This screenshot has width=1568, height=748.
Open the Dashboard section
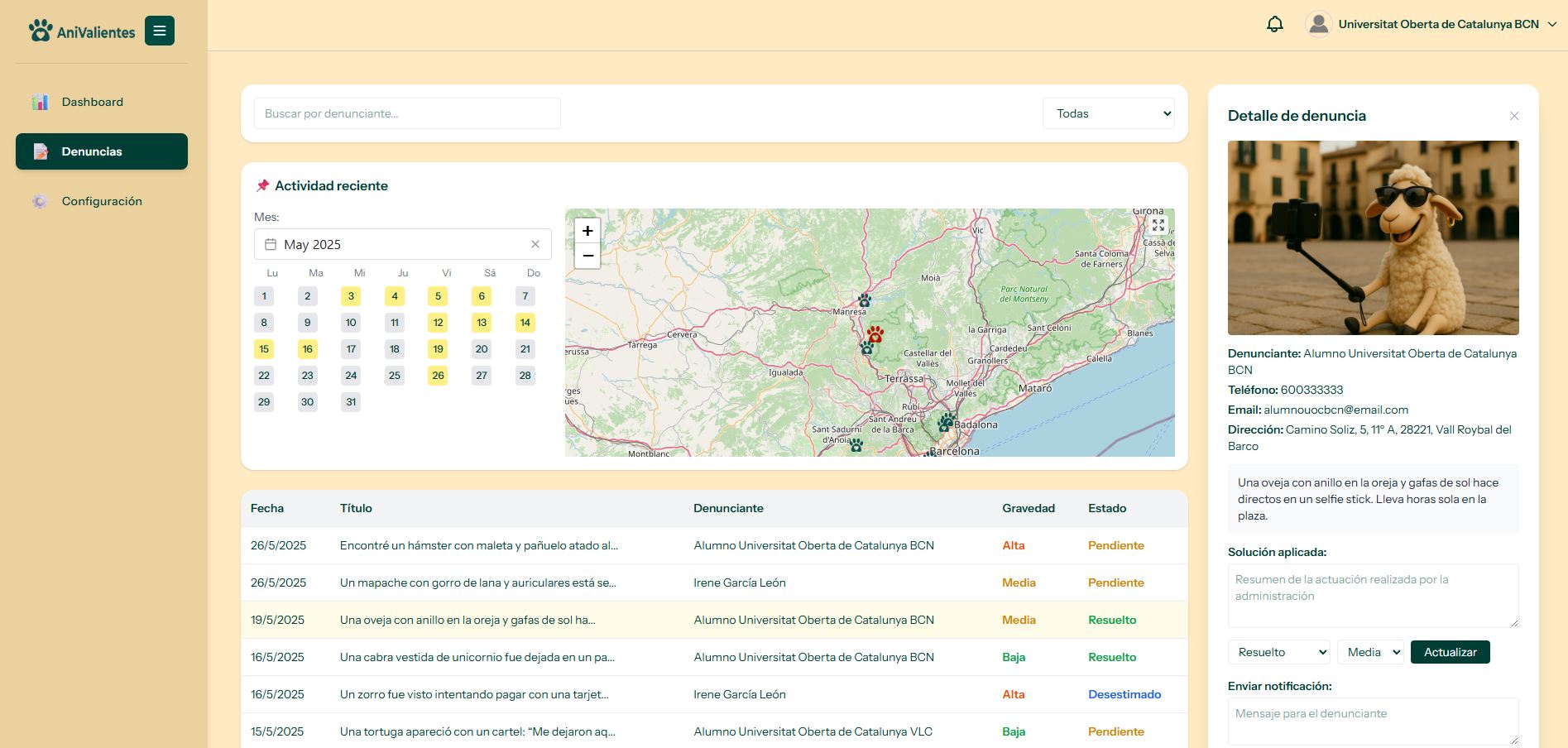tap(102, 102)
